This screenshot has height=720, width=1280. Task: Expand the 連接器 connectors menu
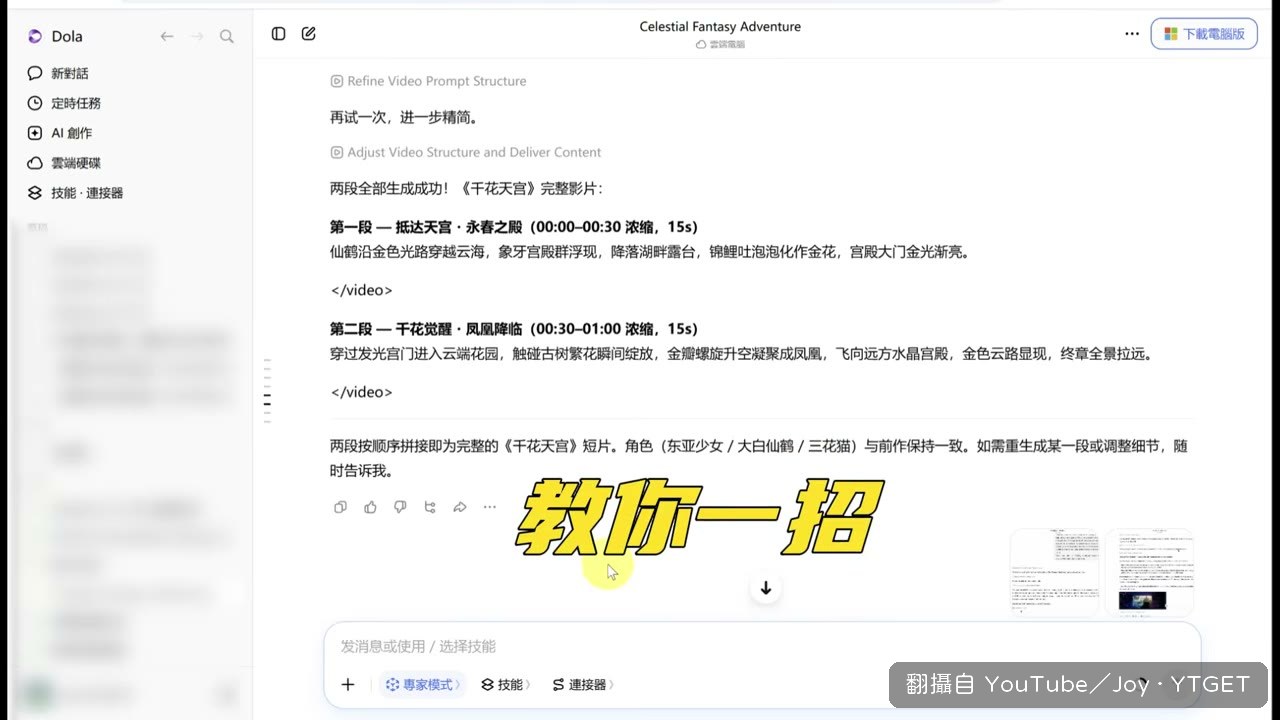pos(584,684)
